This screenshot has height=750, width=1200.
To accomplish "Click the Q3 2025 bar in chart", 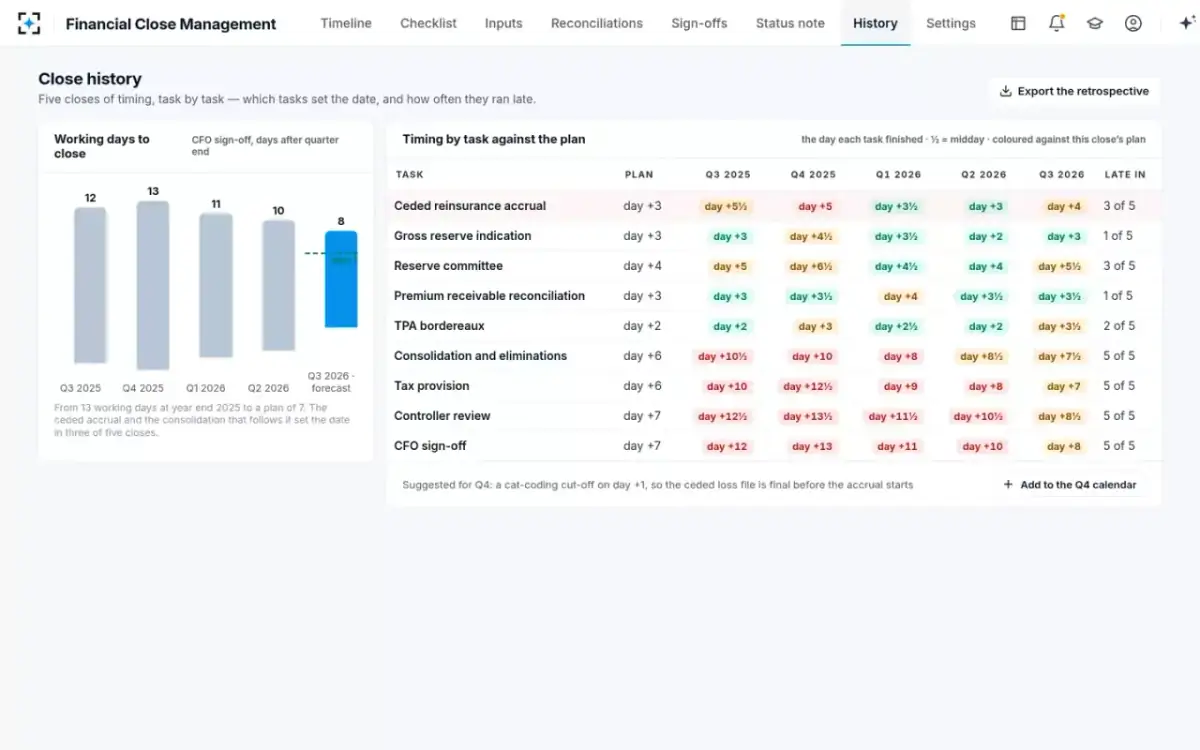I will coord(90,285).
